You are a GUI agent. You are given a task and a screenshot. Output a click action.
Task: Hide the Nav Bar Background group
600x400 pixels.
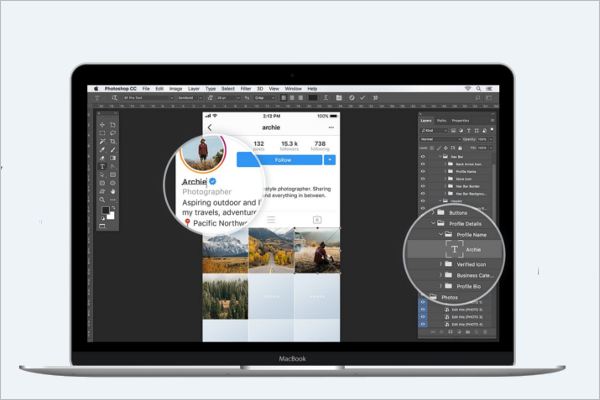click(423, 194)
